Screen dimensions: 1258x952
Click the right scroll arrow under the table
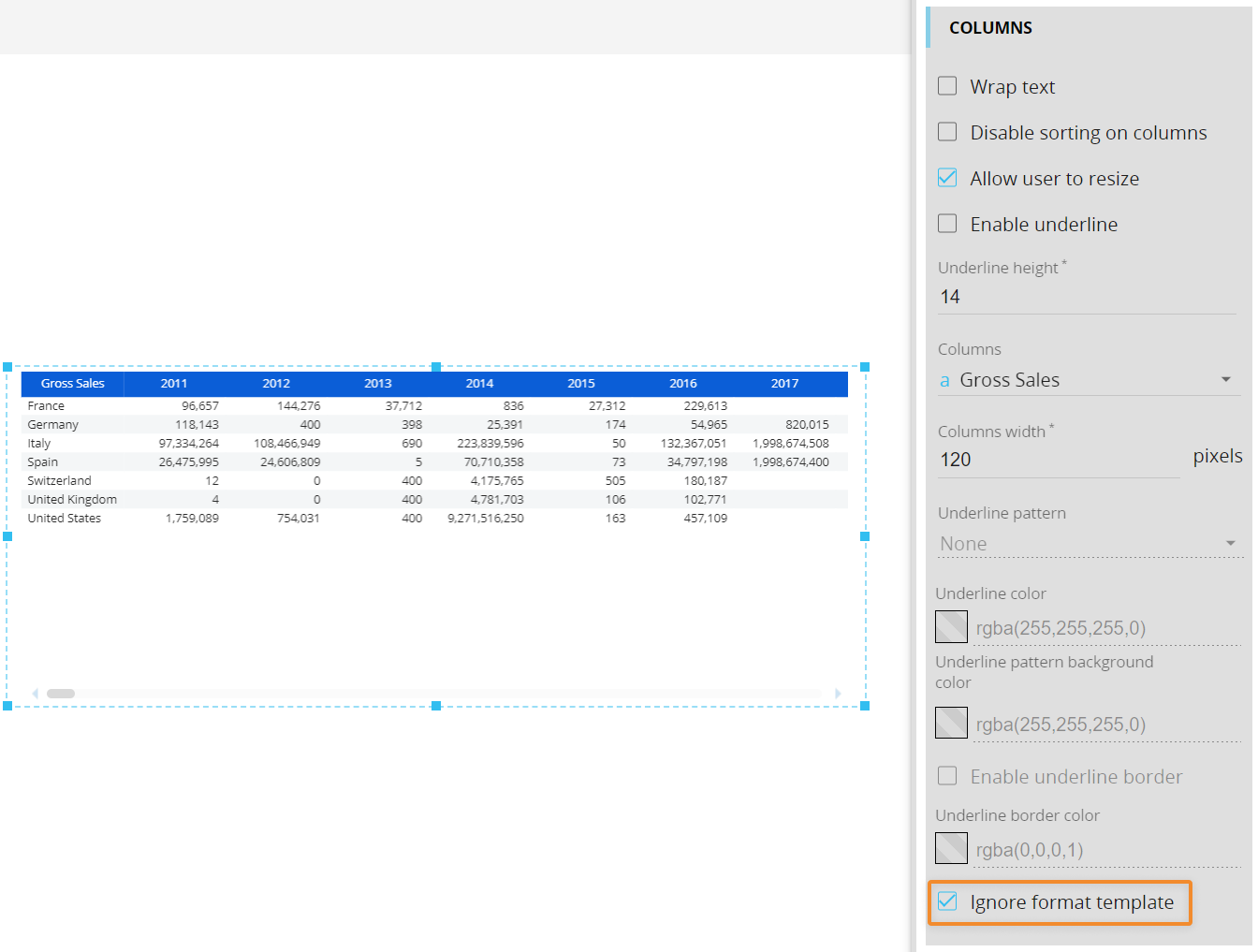838,694
